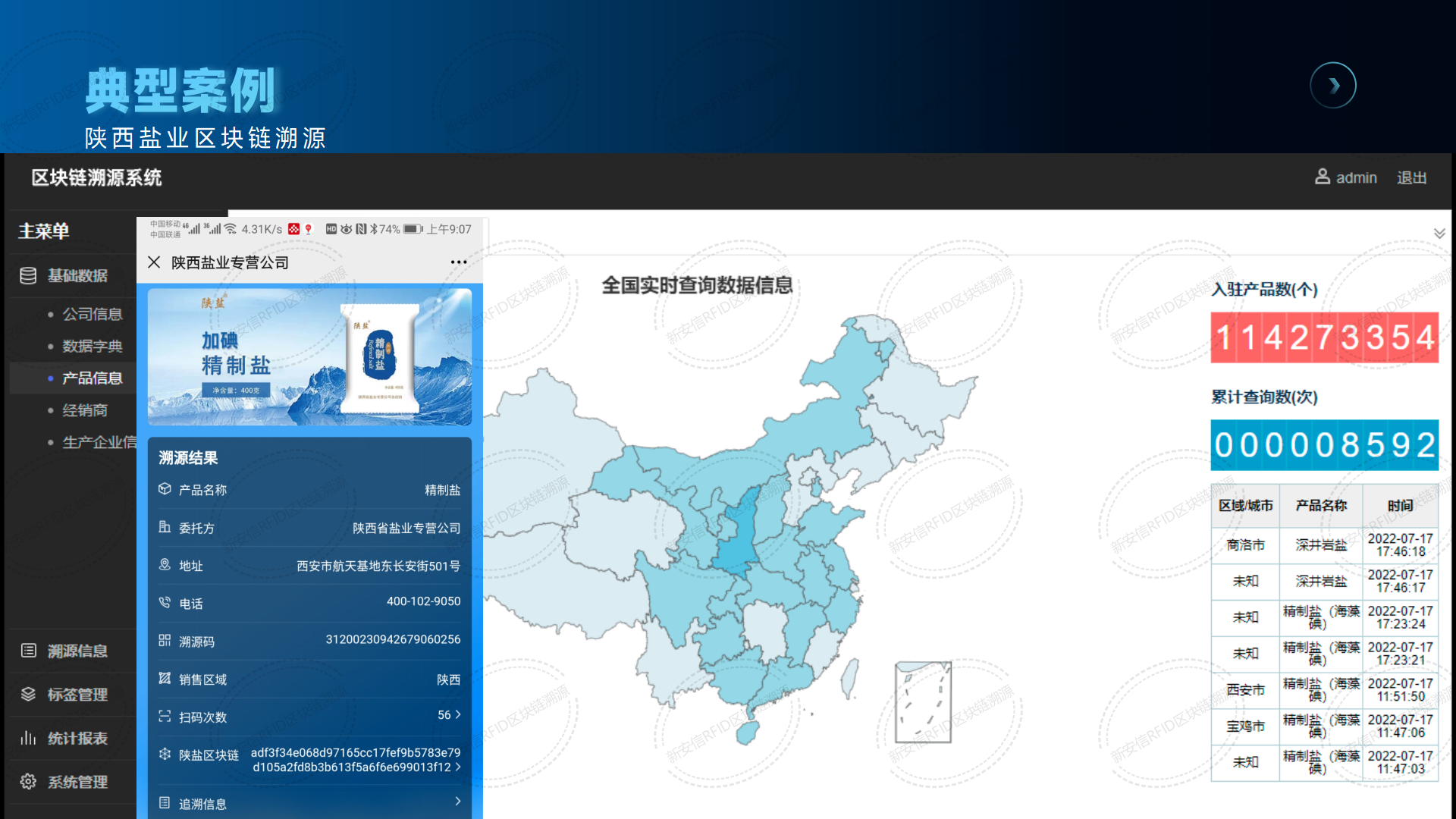Click the admin user icon
The height and width of the screenshot is (819, 1456).
(x=1322, y=177)
